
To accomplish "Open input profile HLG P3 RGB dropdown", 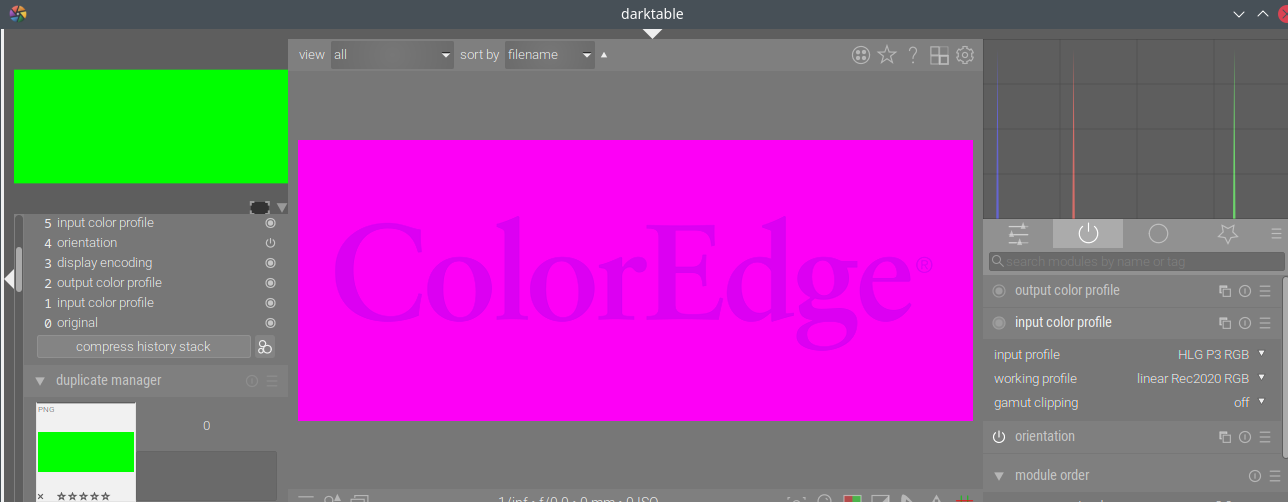I will click(1130, 355).
